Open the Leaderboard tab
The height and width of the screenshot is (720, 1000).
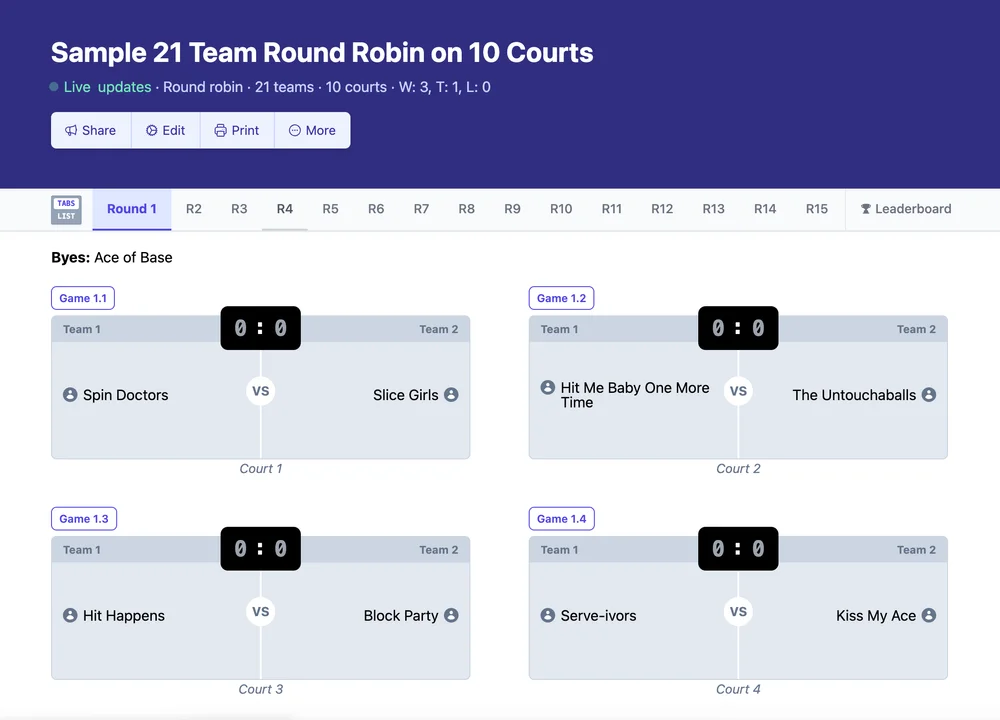tap(905, 209)
